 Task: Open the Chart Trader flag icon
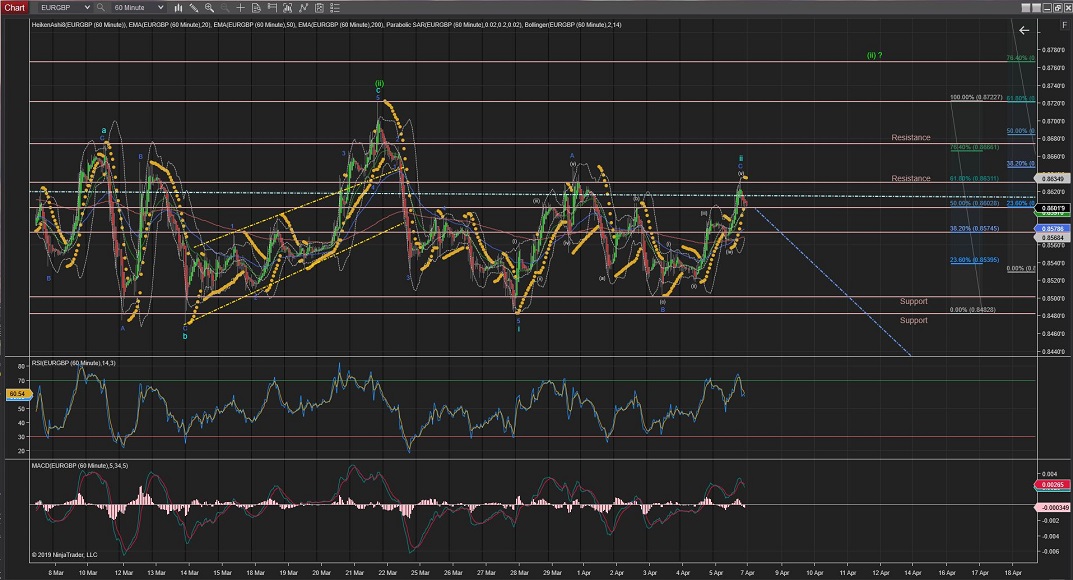272,7
